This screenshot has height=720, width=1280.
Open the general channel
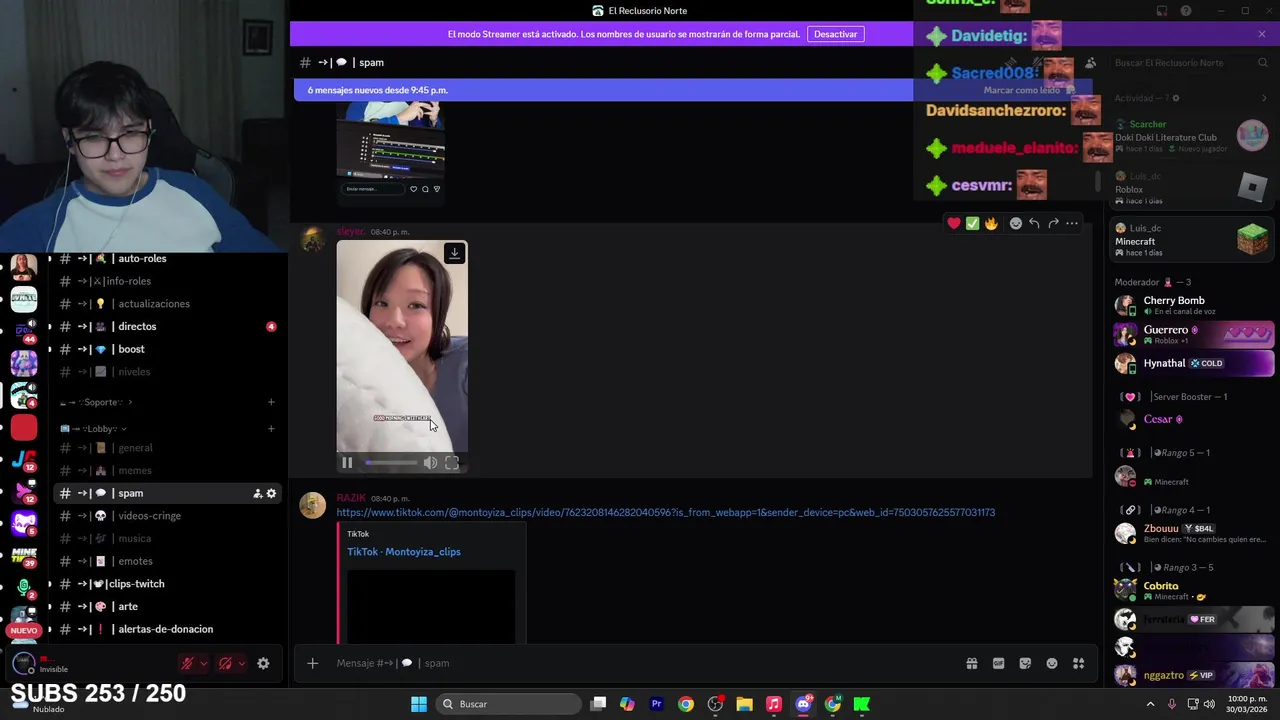pyautogui.click(x=167, y=448)
